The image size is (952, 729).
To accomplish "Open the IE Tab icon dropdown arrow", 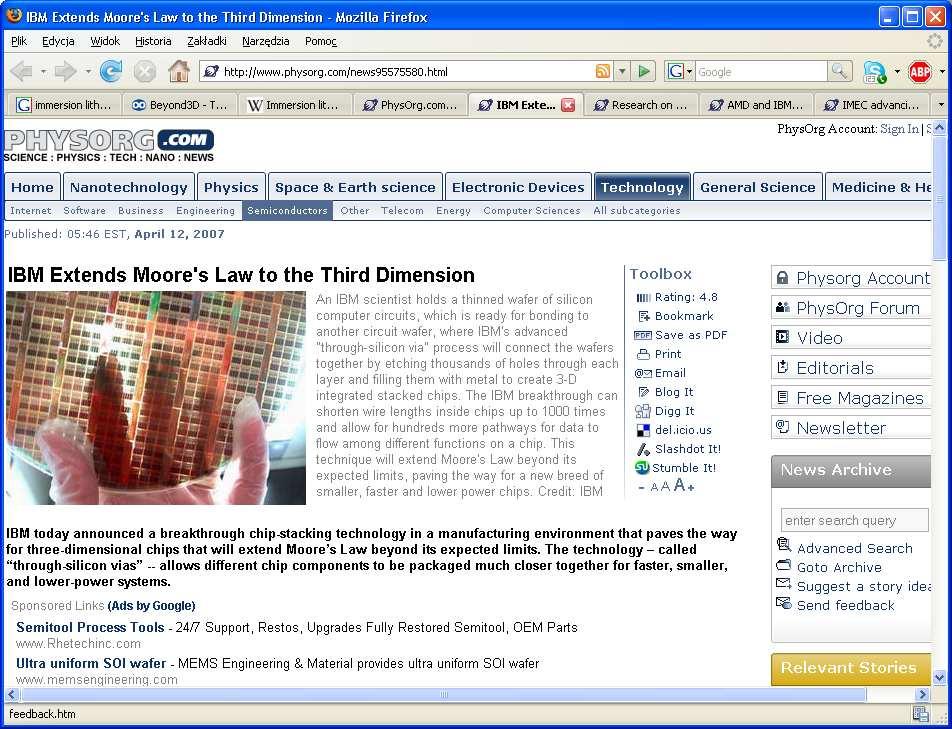I will point(897,72).
